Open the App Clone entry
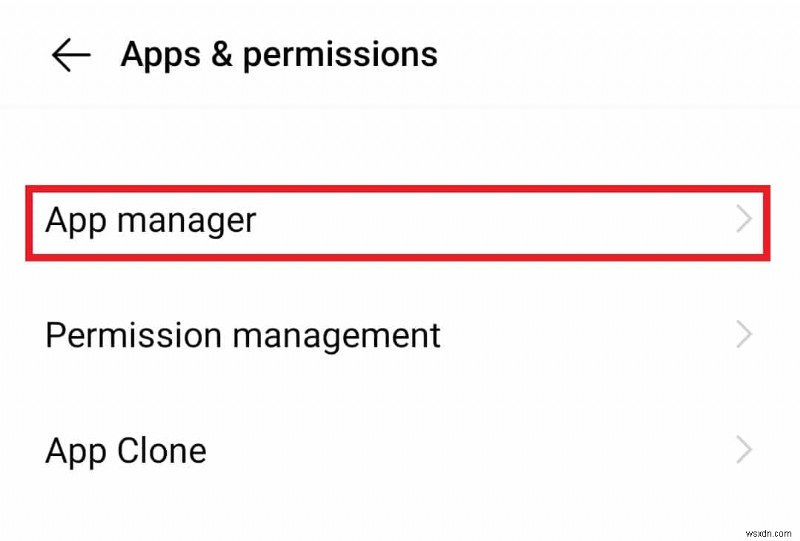800x541 pixels. (400, 450)
